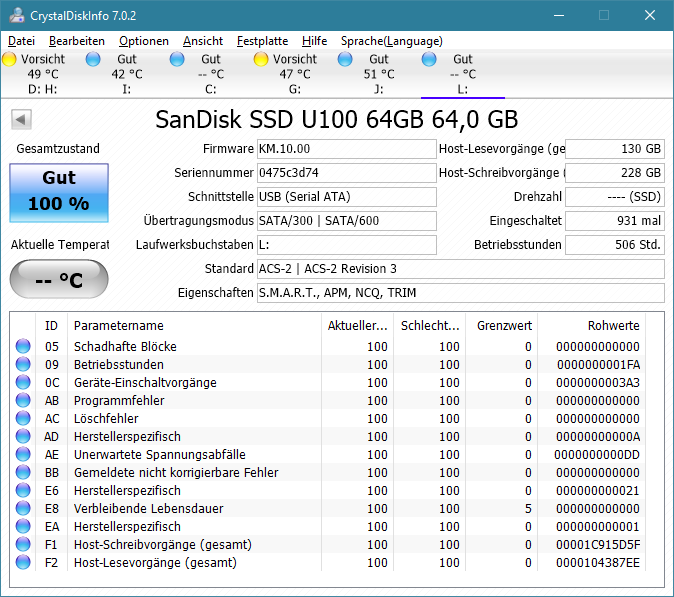Select the blue status orb for disk C:
Image resolution: width=674 pixels, height=597 pixels.
(x=177, y=59)
